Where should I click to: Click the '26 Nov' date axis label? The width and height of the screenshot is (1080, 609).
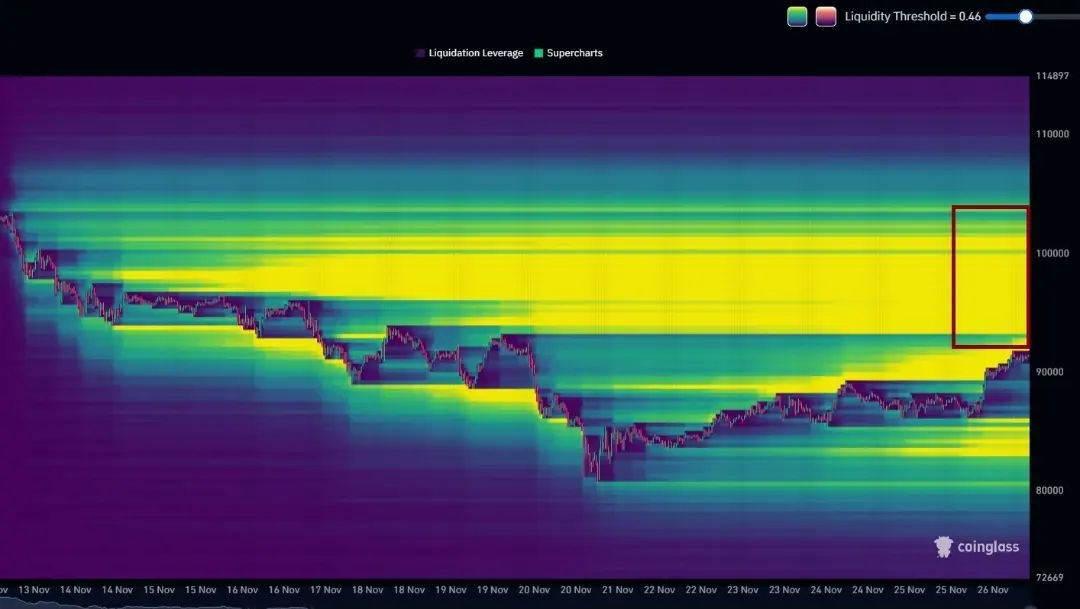[993, 590]
